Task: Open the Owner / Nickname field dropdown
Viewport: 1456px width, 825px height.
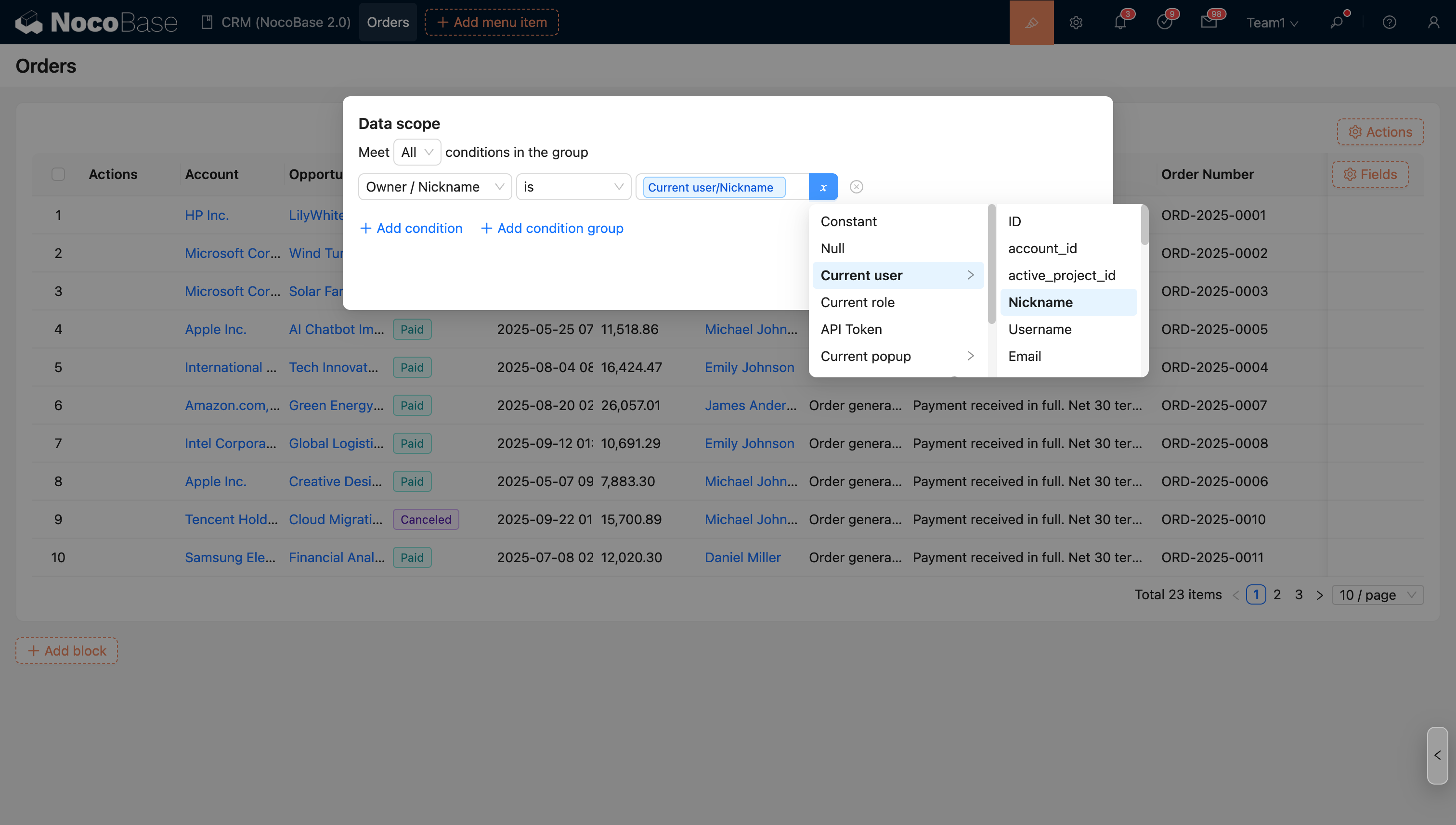Action: coord(435,187)
